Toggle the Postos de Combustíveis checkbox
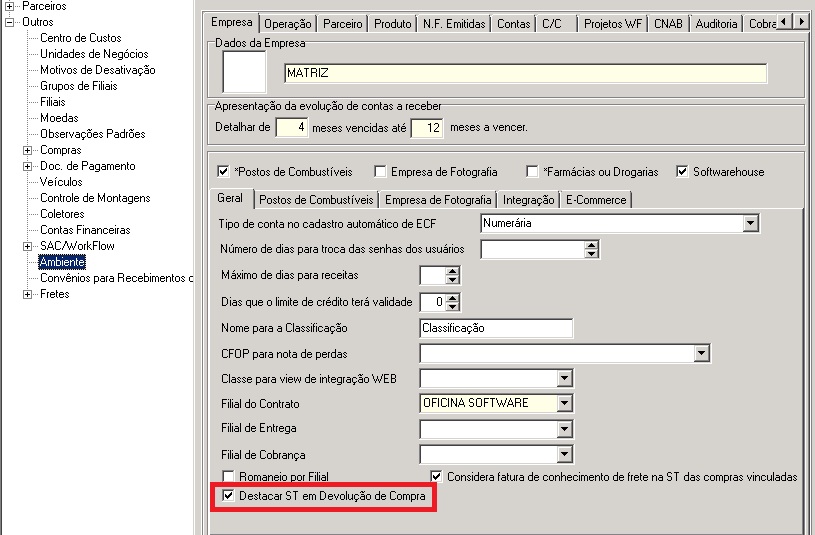 pyautogui.click(x=224, y=172)
